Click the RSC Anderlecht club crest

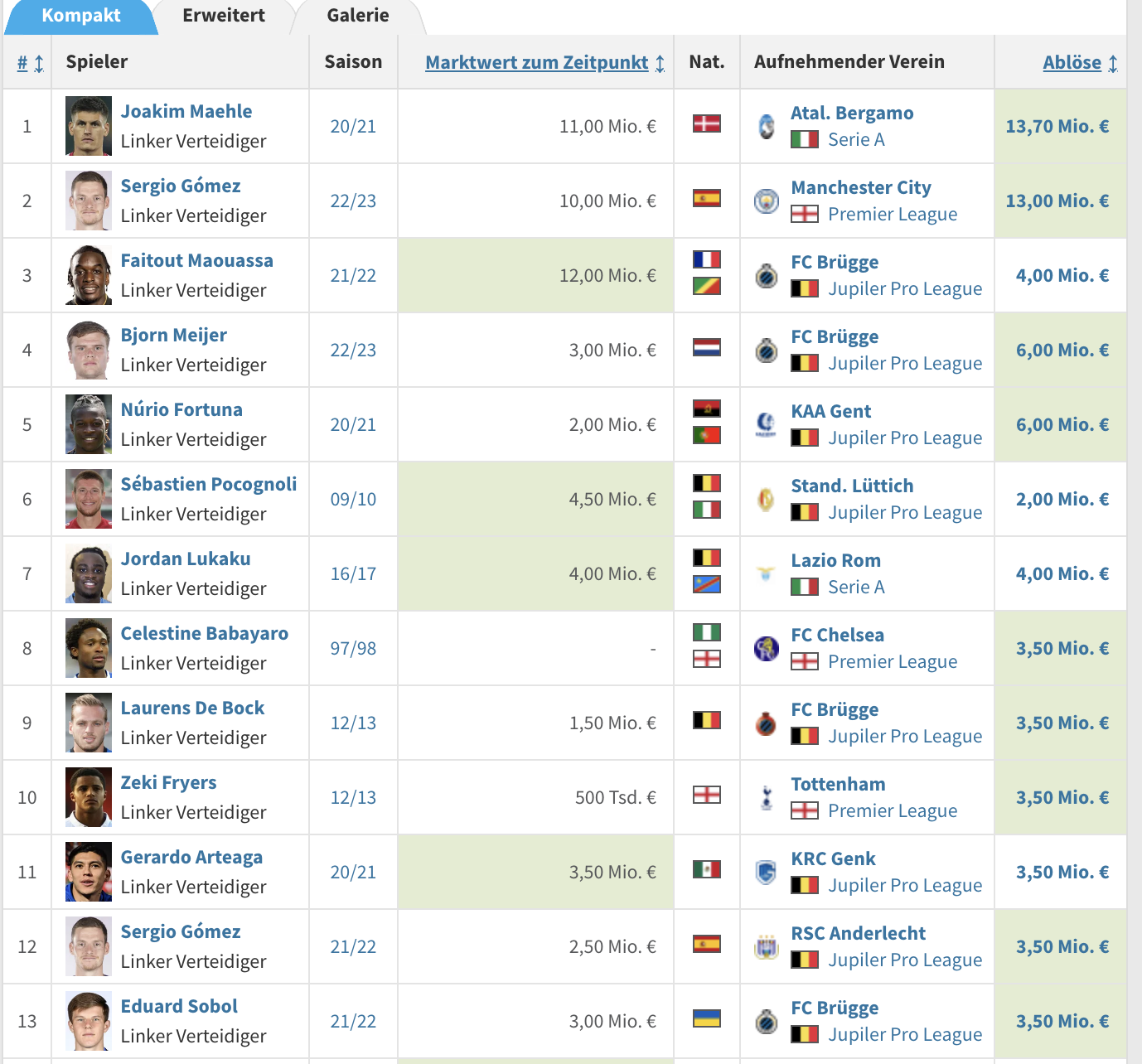767,946
